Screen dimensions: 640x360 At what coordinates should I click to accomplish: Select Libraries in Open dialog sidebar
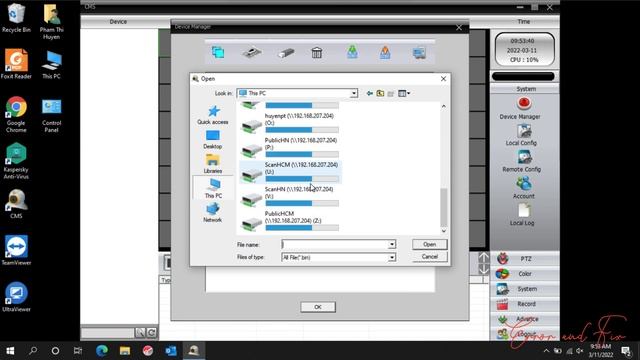tap(213, 164)
